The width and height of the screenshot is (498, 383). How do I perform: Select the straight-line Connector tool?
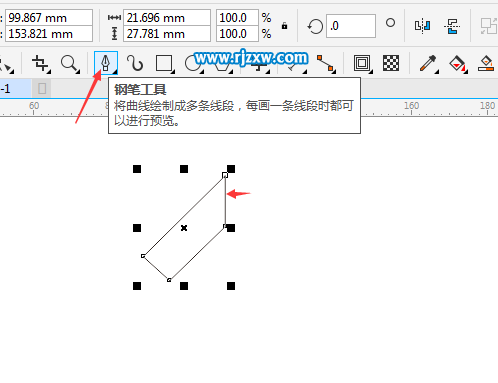[326, 63]
